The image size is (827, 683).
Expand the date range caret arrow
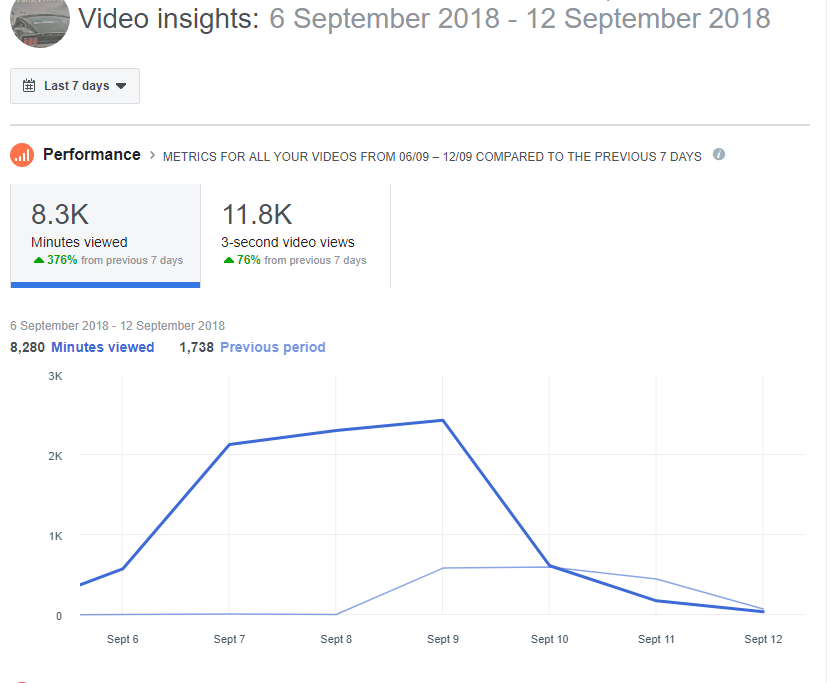coord(121,86)
